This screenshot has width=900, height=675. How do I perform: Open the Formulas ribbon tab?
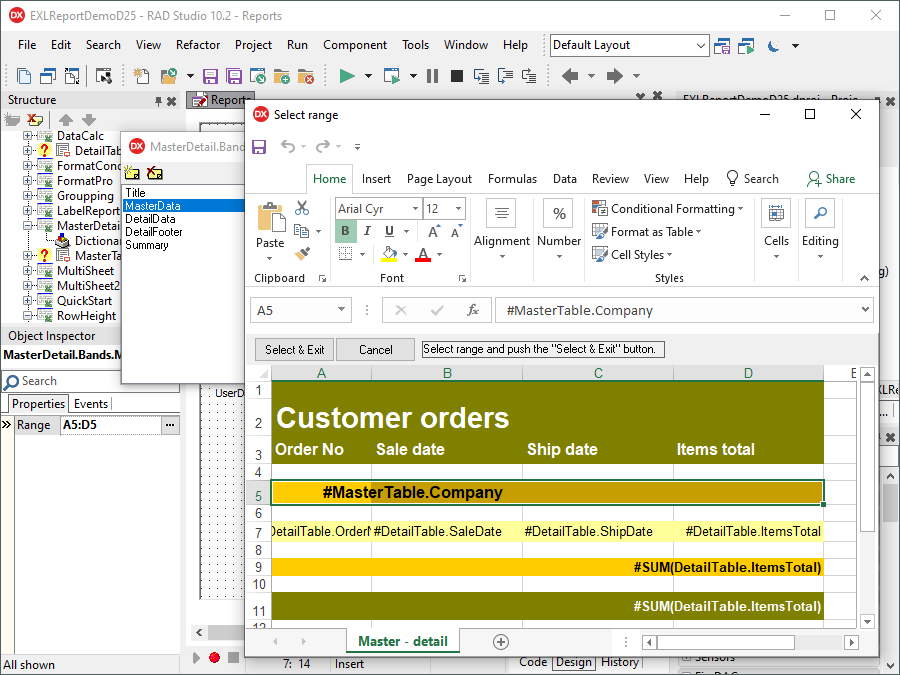click(512, 179)
